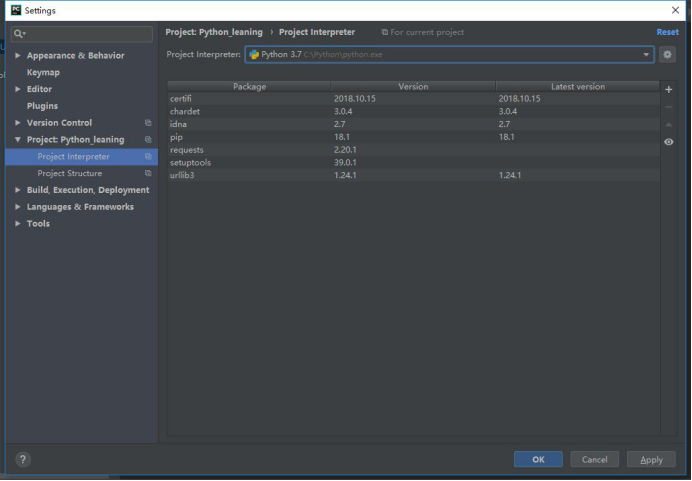Click the upgrade package arrow icon
The height and width of the screenshot is (481, 692).
[x=669, y=124]
